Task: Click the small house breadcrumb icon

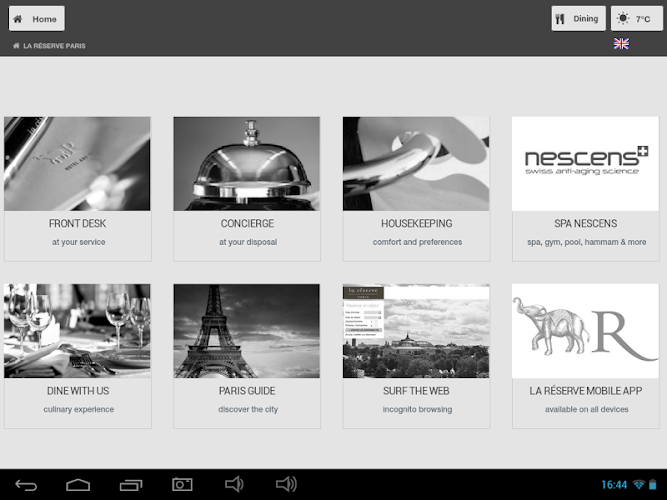Action: 16,46
